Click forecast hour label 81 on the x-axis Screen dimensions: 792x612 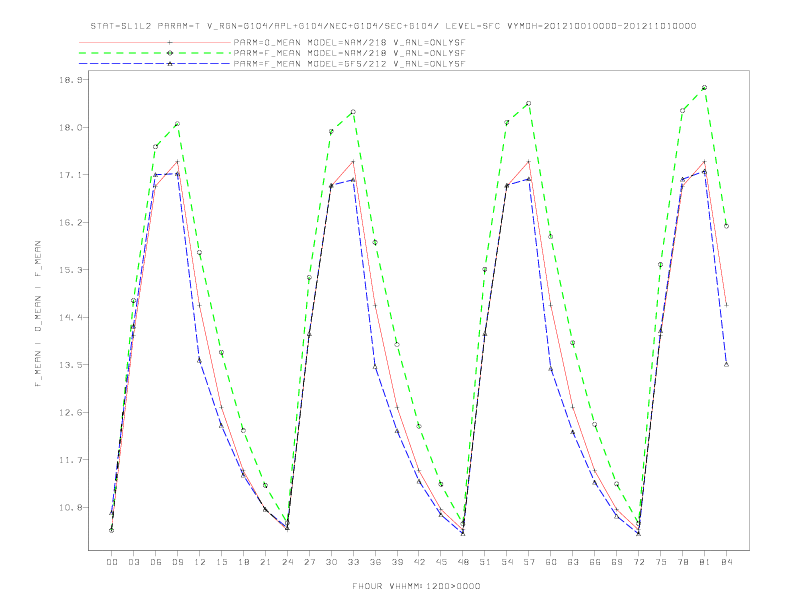(705, 562)
